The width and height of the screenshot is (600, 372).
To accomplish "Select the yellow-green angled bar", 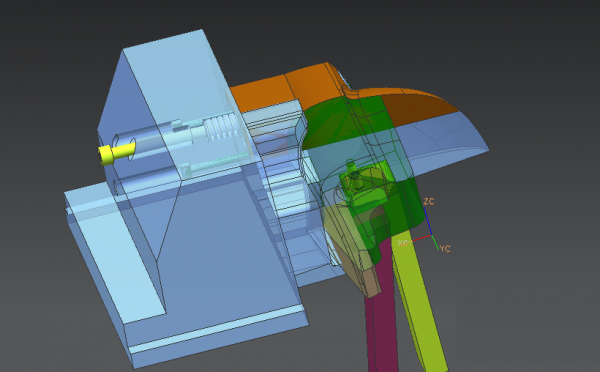I will (419, 299).
